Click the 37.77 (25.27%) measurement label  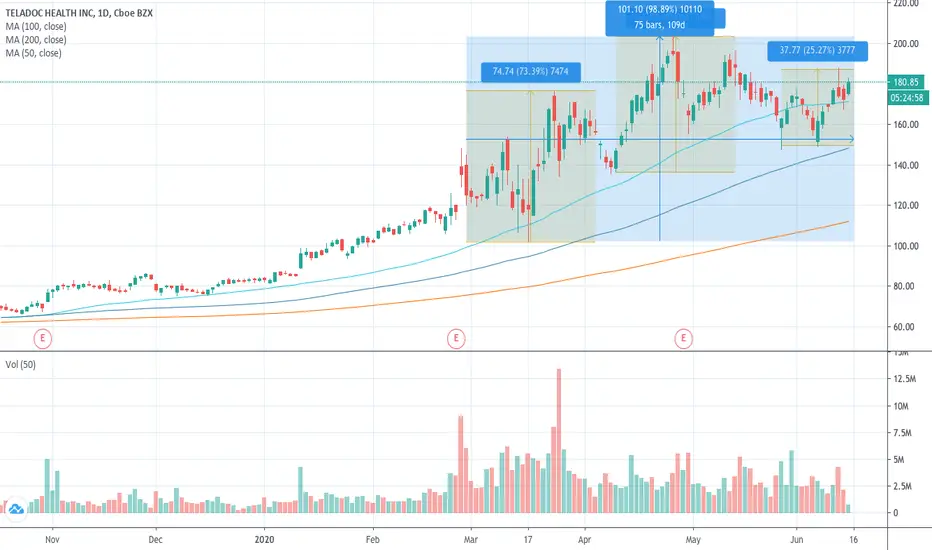click(x=817, y=51)
